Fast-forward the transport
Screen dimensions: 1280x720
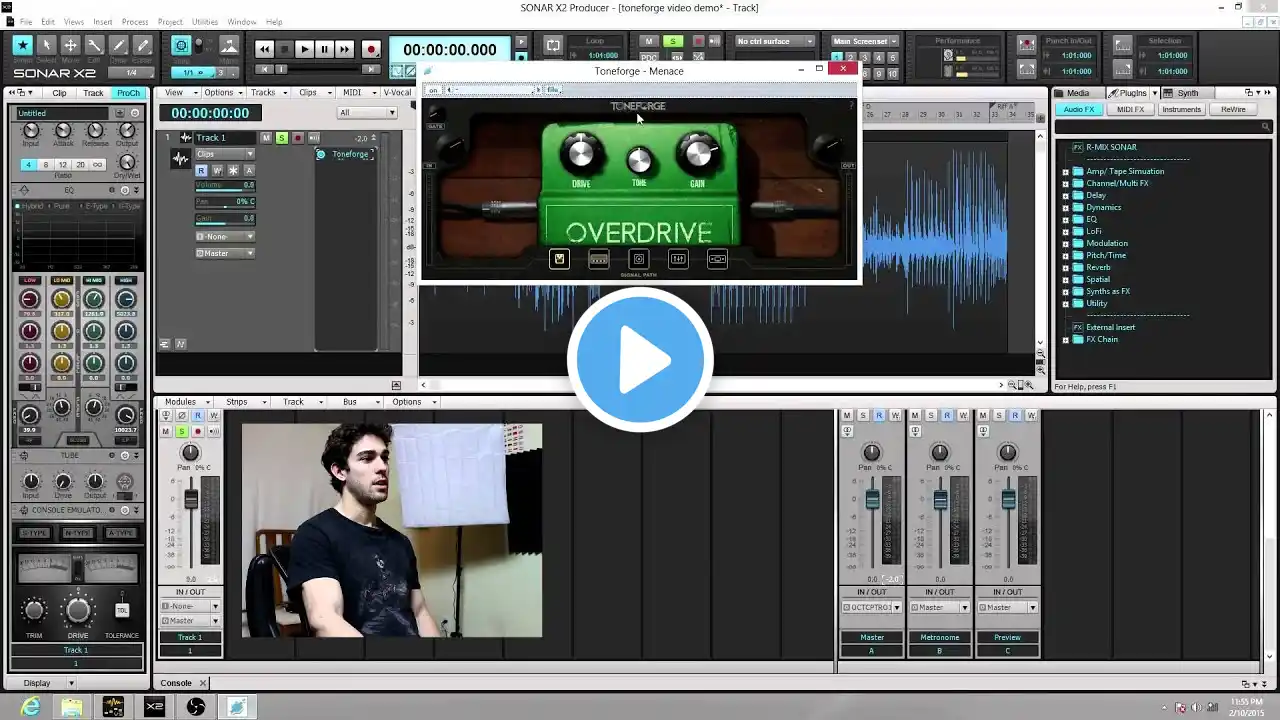click(x=344, y=49)
